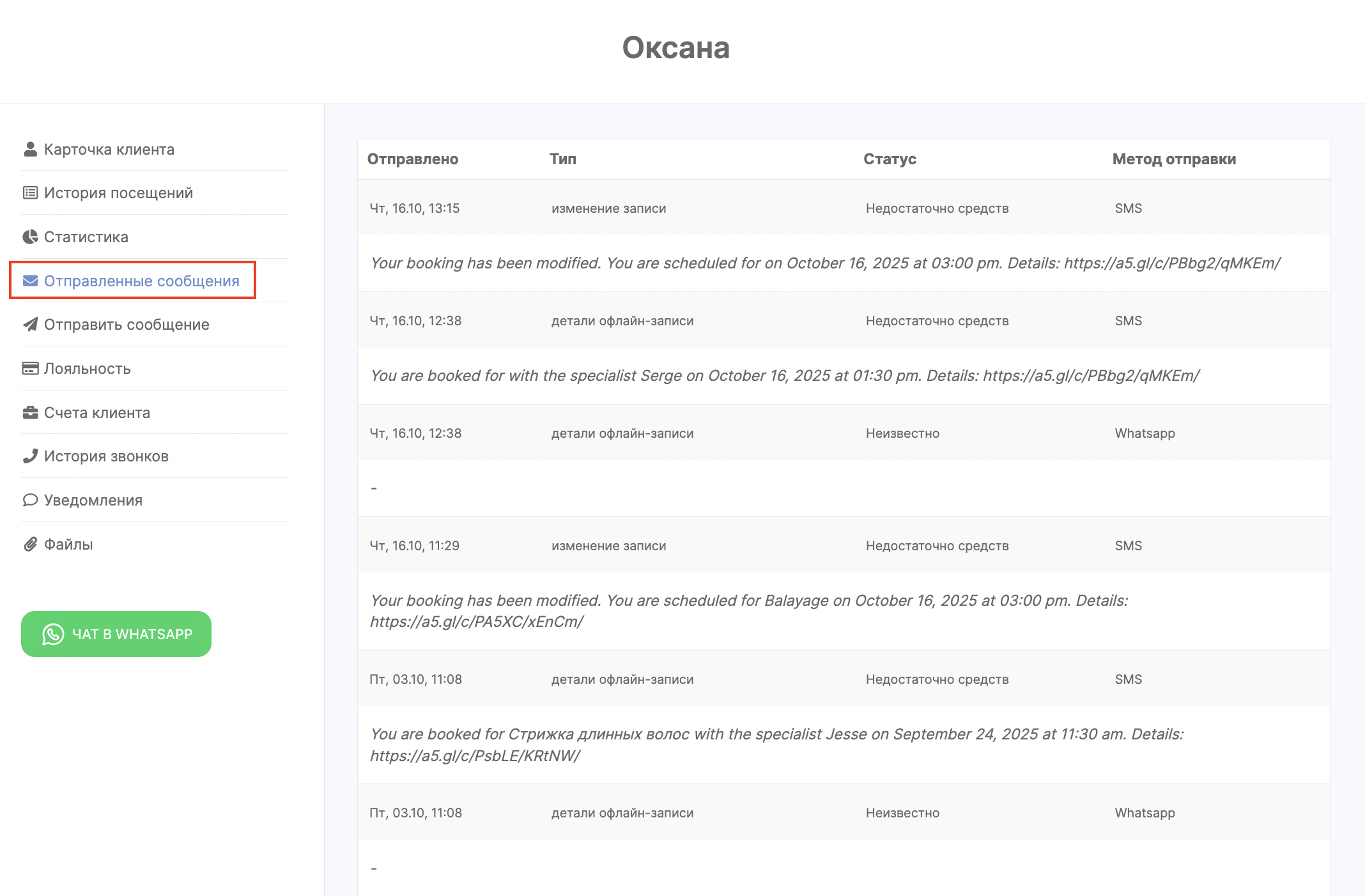The height and width of the screenshot is (896, 1365).
Task: Open the Карточка клиента menu item
Action: click(x=109, y=150)
